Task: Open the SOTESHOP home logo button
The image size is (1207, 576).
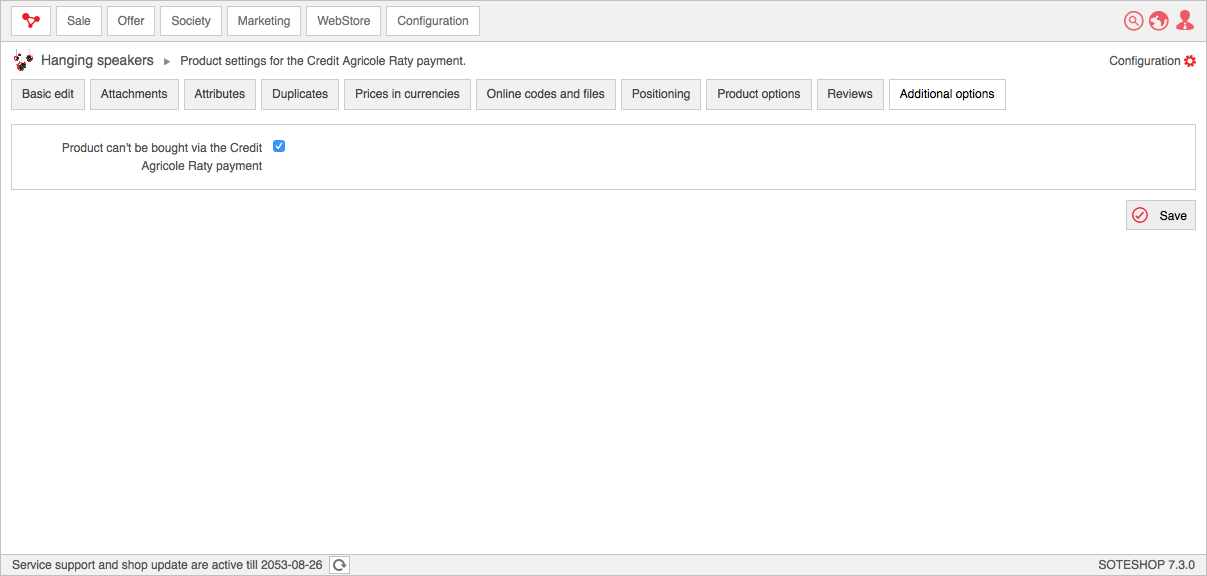Action: pyautogui.click(x=31, y=21)
